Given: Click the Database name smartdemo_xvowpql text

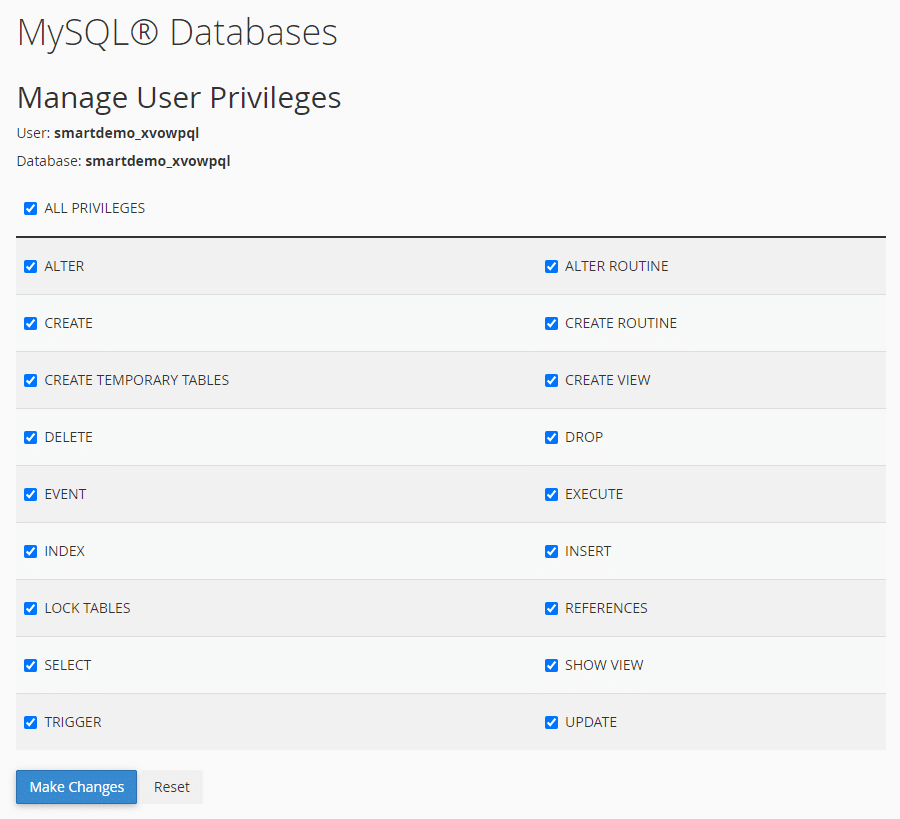Looking at the screenshot, I should coord(158,161).
